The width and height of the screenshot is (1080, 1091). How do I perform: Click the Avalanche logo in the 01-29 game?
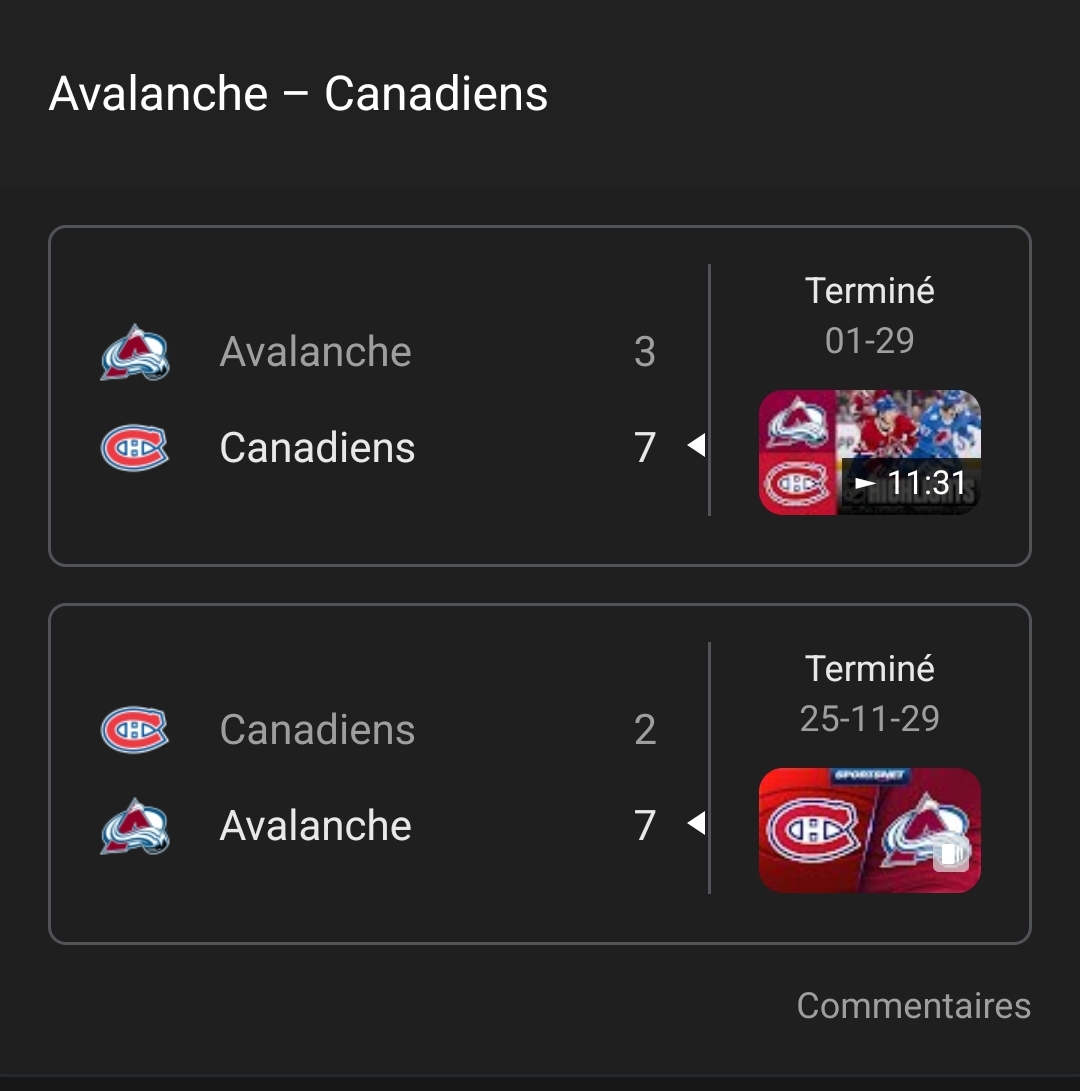135,352
